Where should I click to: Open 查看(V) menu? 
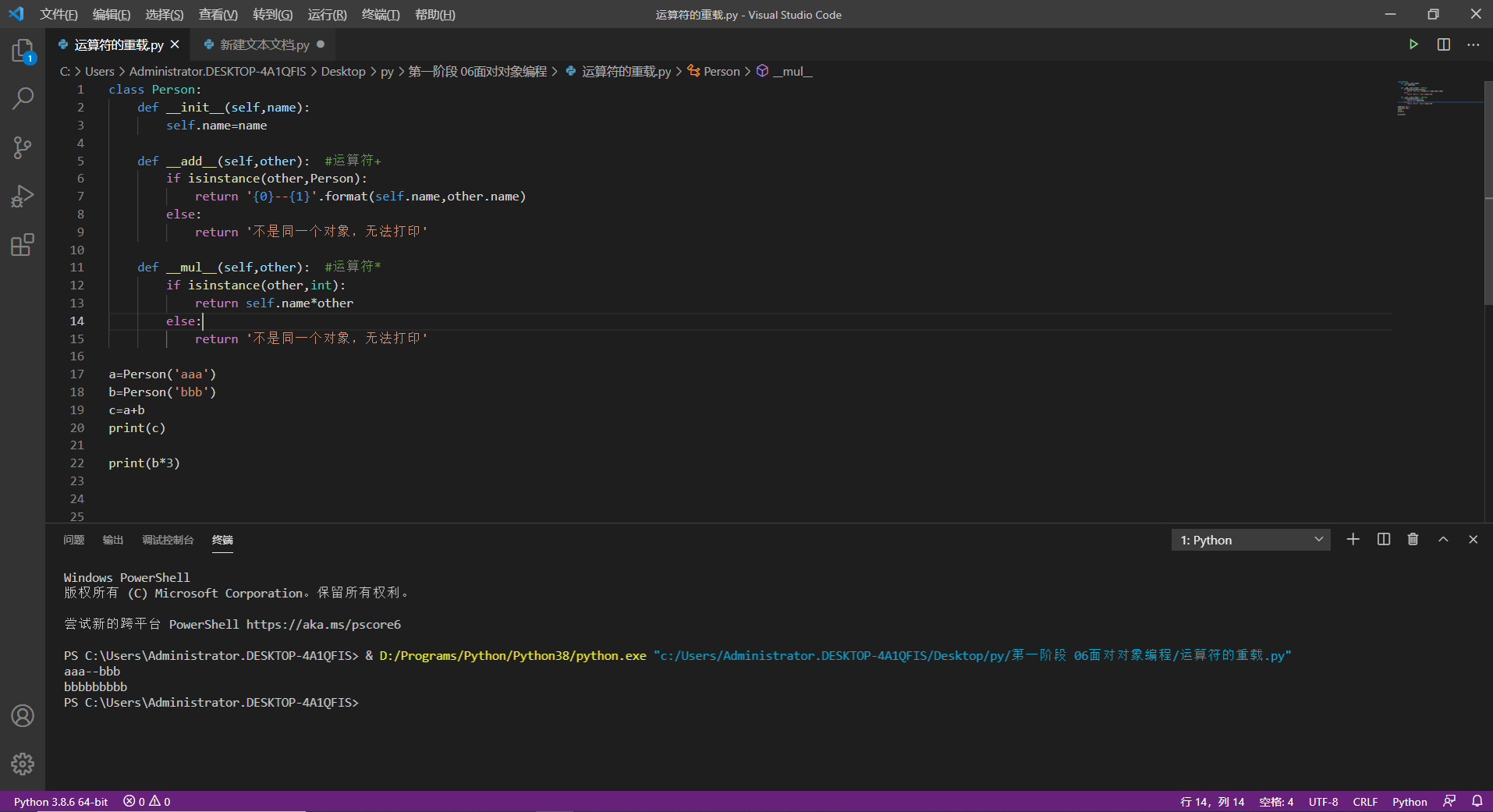(x=218, y=14)
